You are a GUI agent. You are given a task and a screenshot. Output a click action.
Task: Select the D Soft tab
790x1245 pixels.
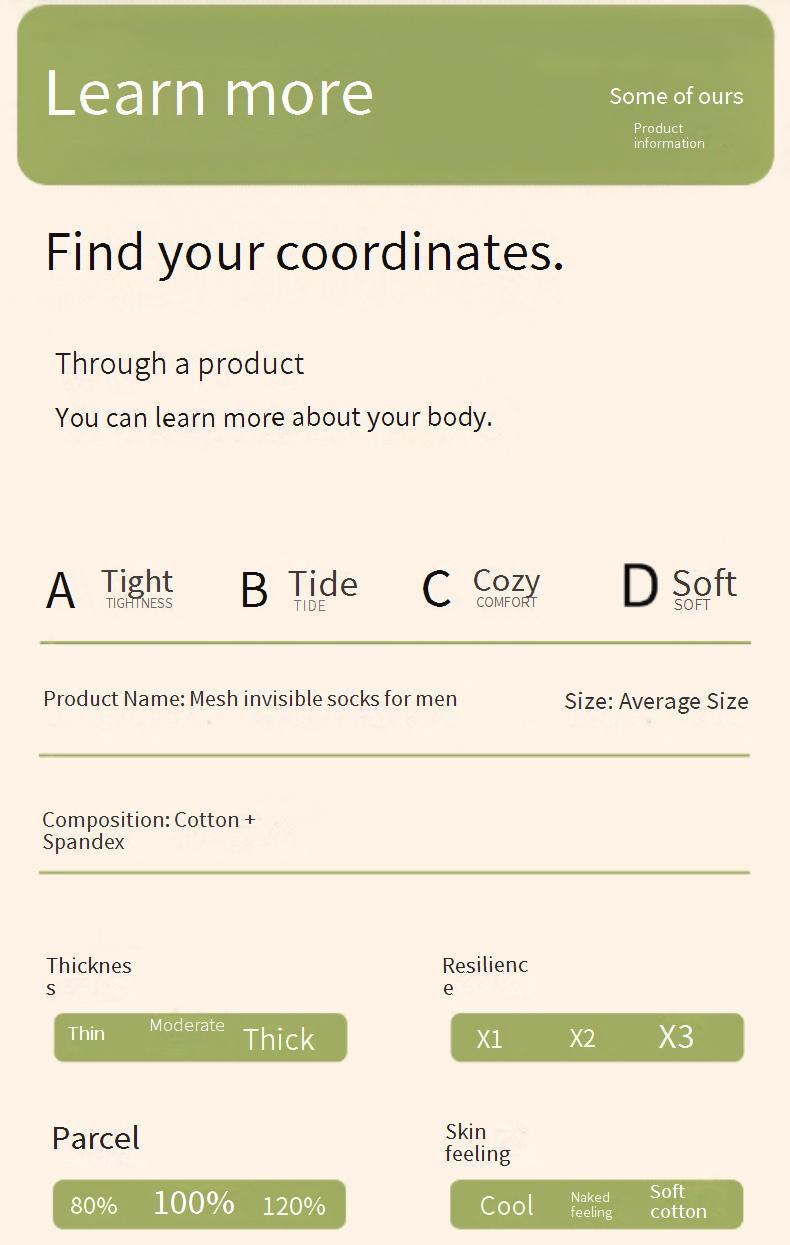click(679, 587)
